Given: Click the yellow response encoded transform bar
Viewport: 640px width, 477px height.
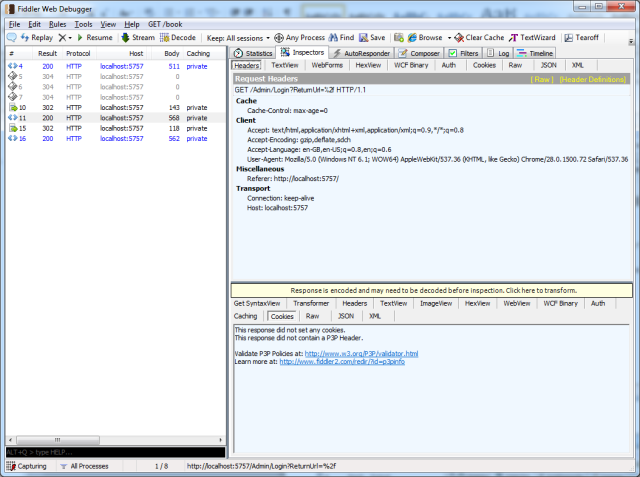Looking at the screenshot, I should pos(432,291).
